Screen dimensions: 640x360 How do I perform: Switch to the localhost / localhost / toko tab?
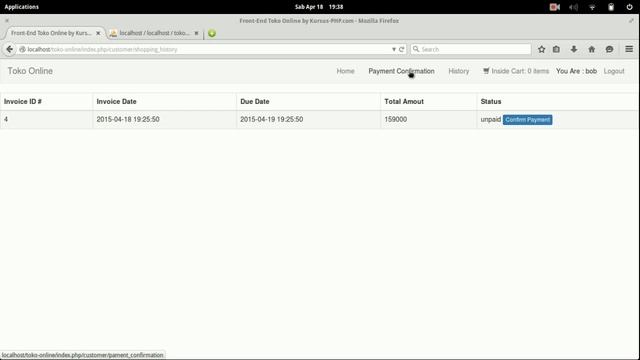[x=154, y=33]
